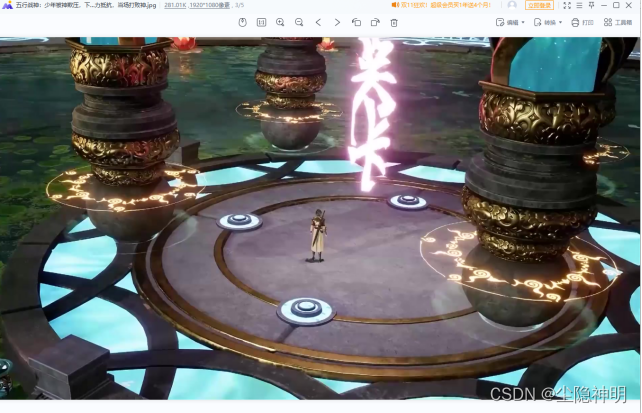The height and width of the screenshot is (413, 642).
Task: Click the 281.01K file size text
Action: tap(175, 5)
